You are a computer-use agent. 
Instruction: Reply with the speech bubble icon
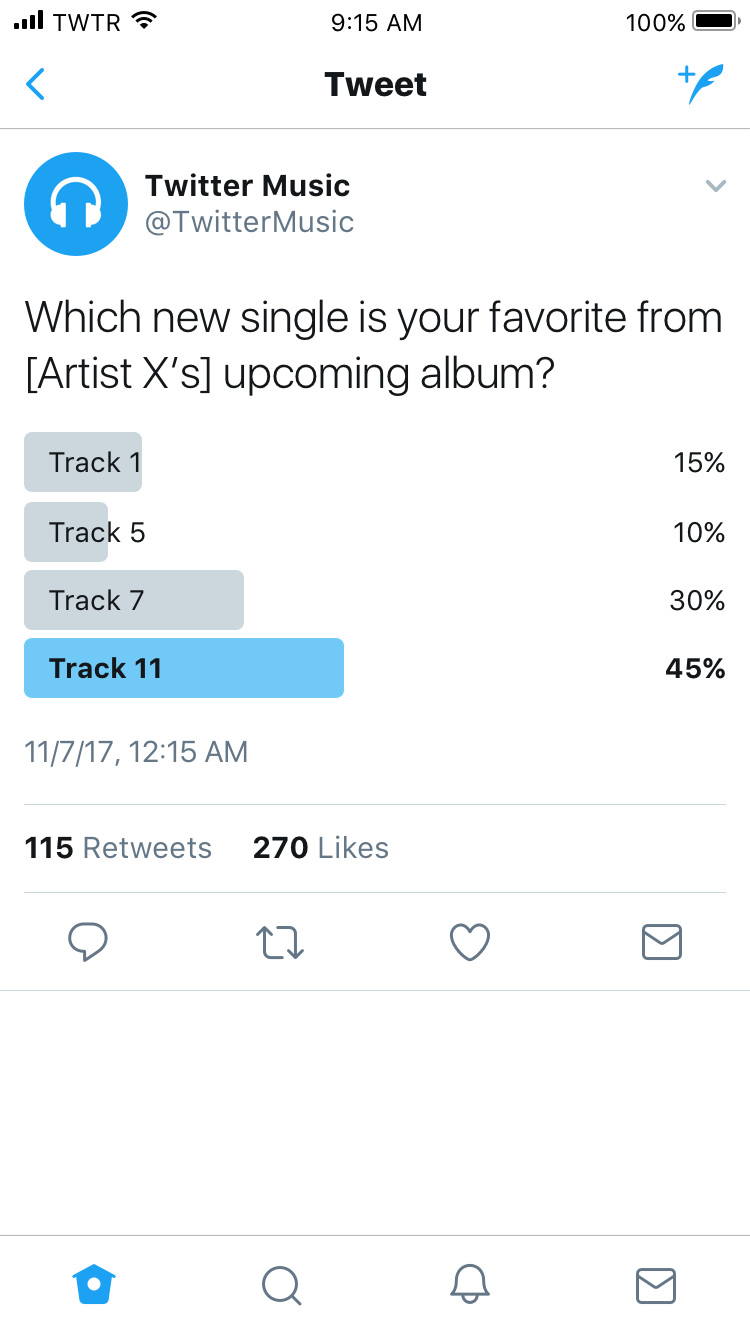[88, 942]
